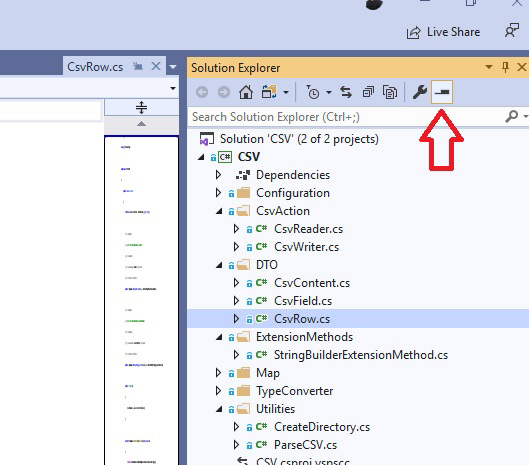This screenshot has height=465, width=529.
Task: Select the ParseCSV.cs file
Action: [305, 445]
